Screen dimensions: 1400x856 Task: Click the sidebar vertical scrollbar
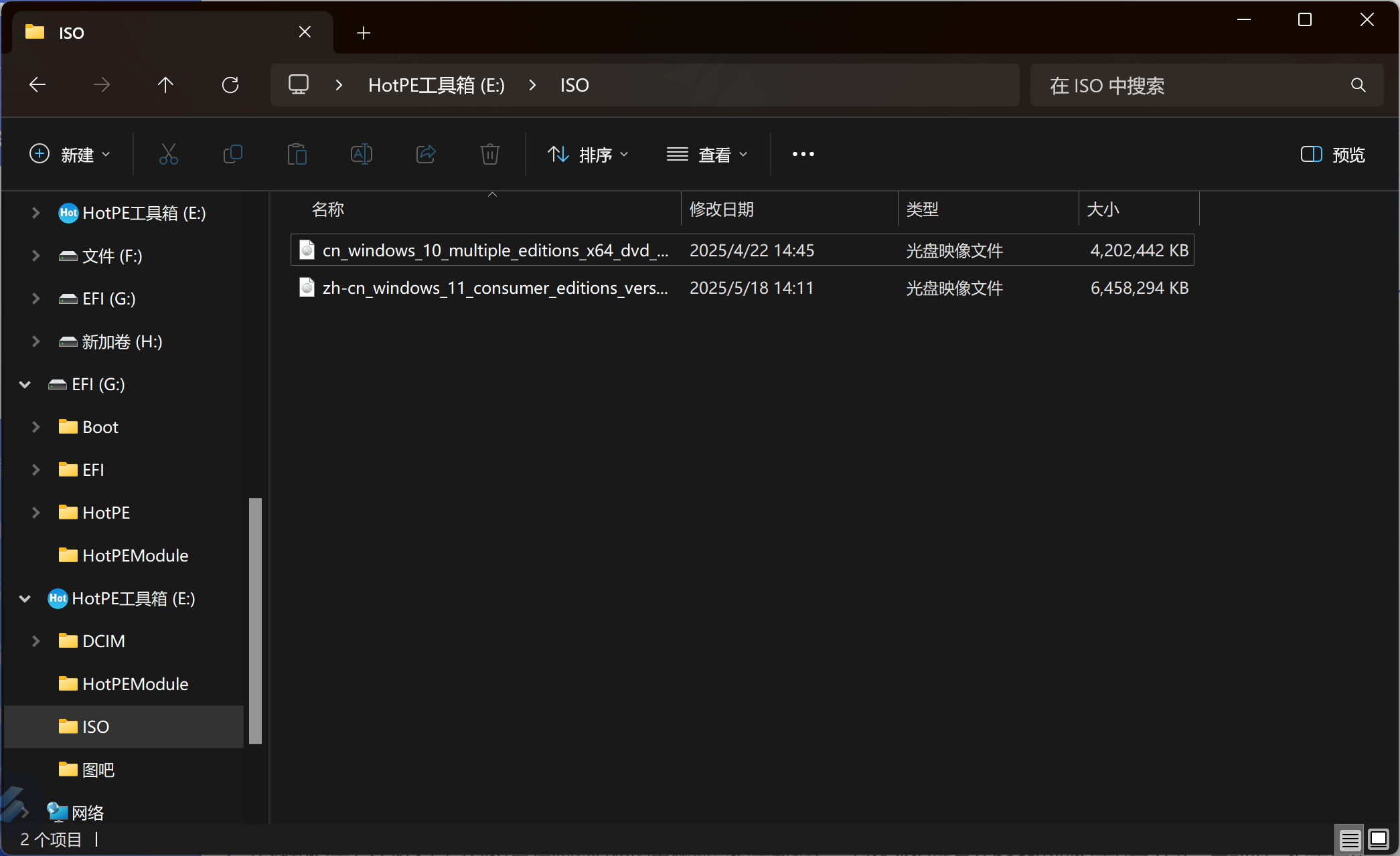pos(255,620)
